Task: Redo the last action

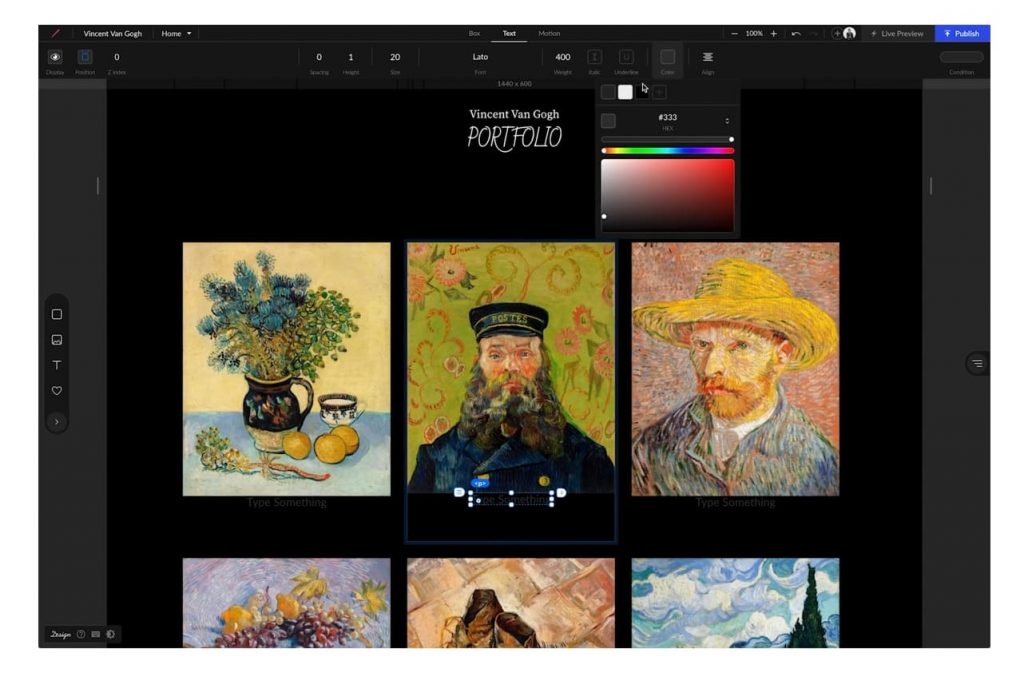Action: pos(814,33)
